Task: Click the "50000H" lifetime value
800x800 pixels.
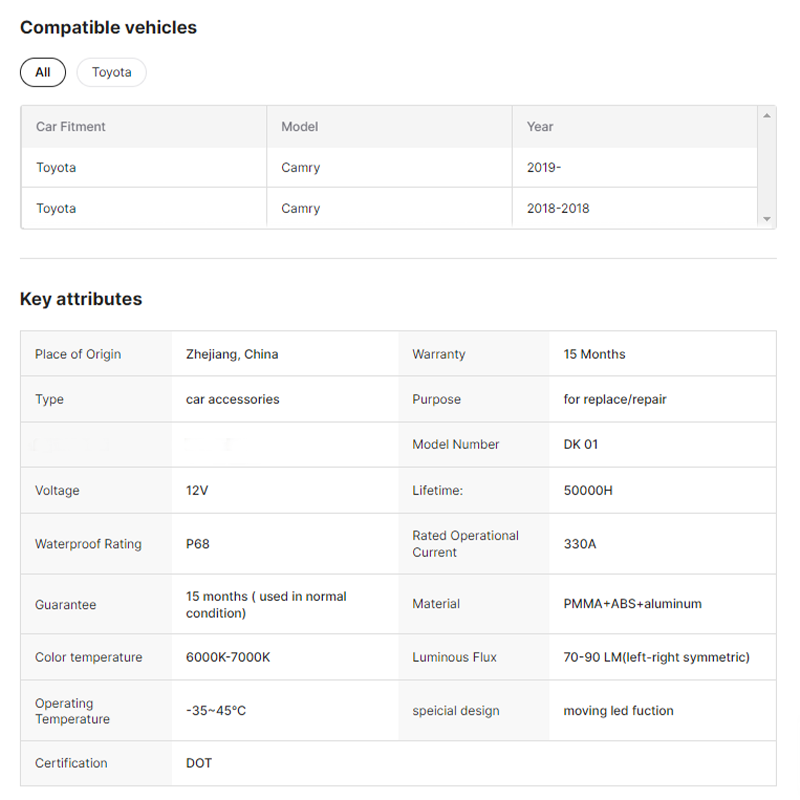Action: click(x=587, y=491)
